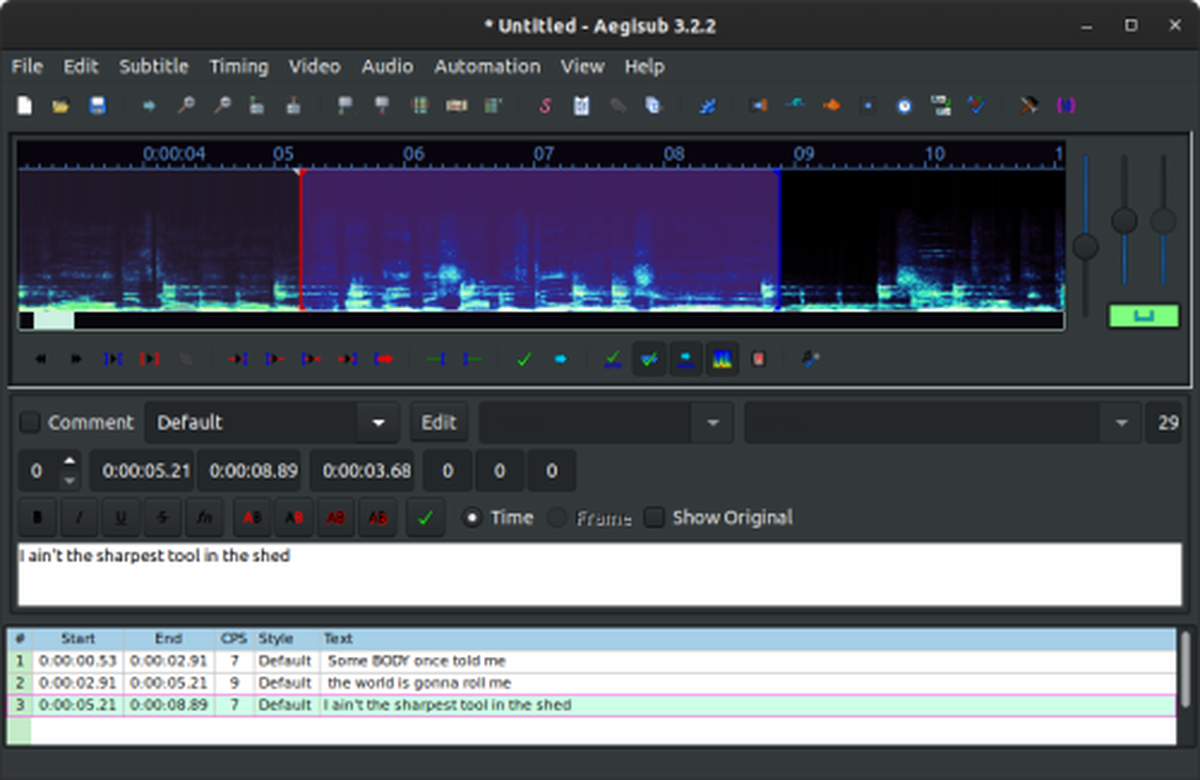Open the Video menu
The image size is (1200, 780).
[x=315, y=66]
